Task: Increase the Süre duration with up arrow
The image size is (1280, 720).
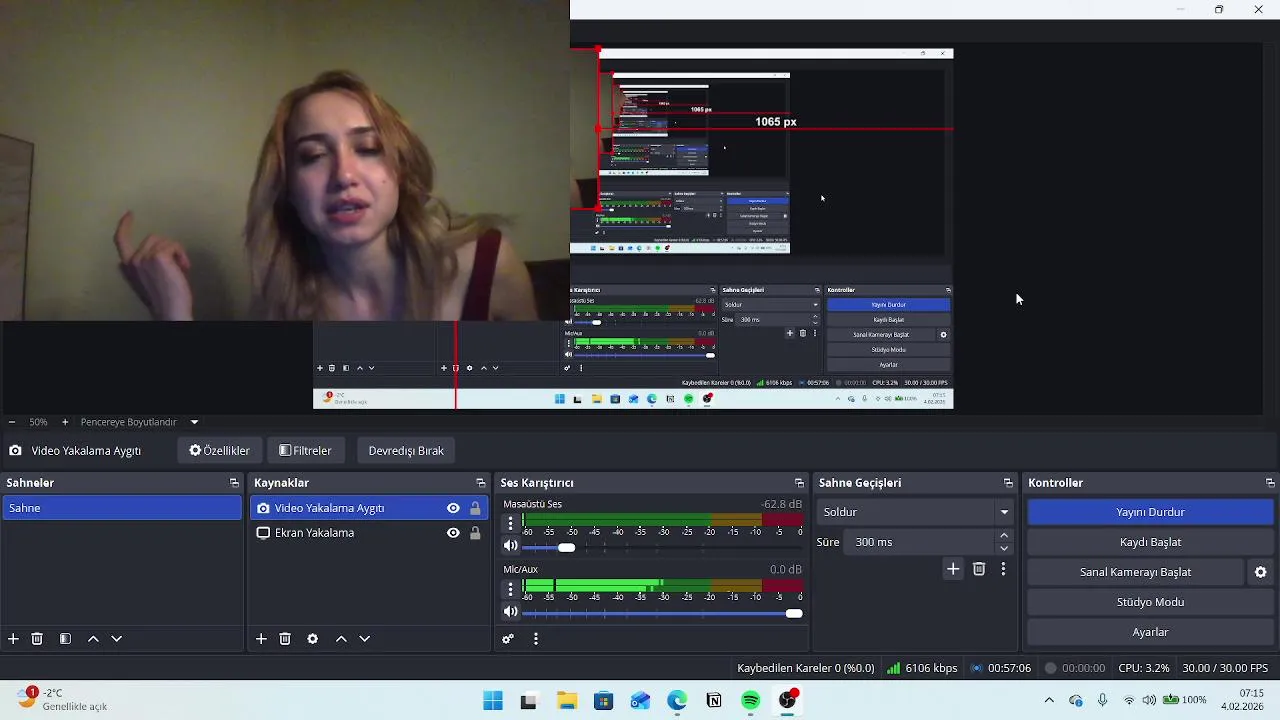Action: coord(1004,536)
